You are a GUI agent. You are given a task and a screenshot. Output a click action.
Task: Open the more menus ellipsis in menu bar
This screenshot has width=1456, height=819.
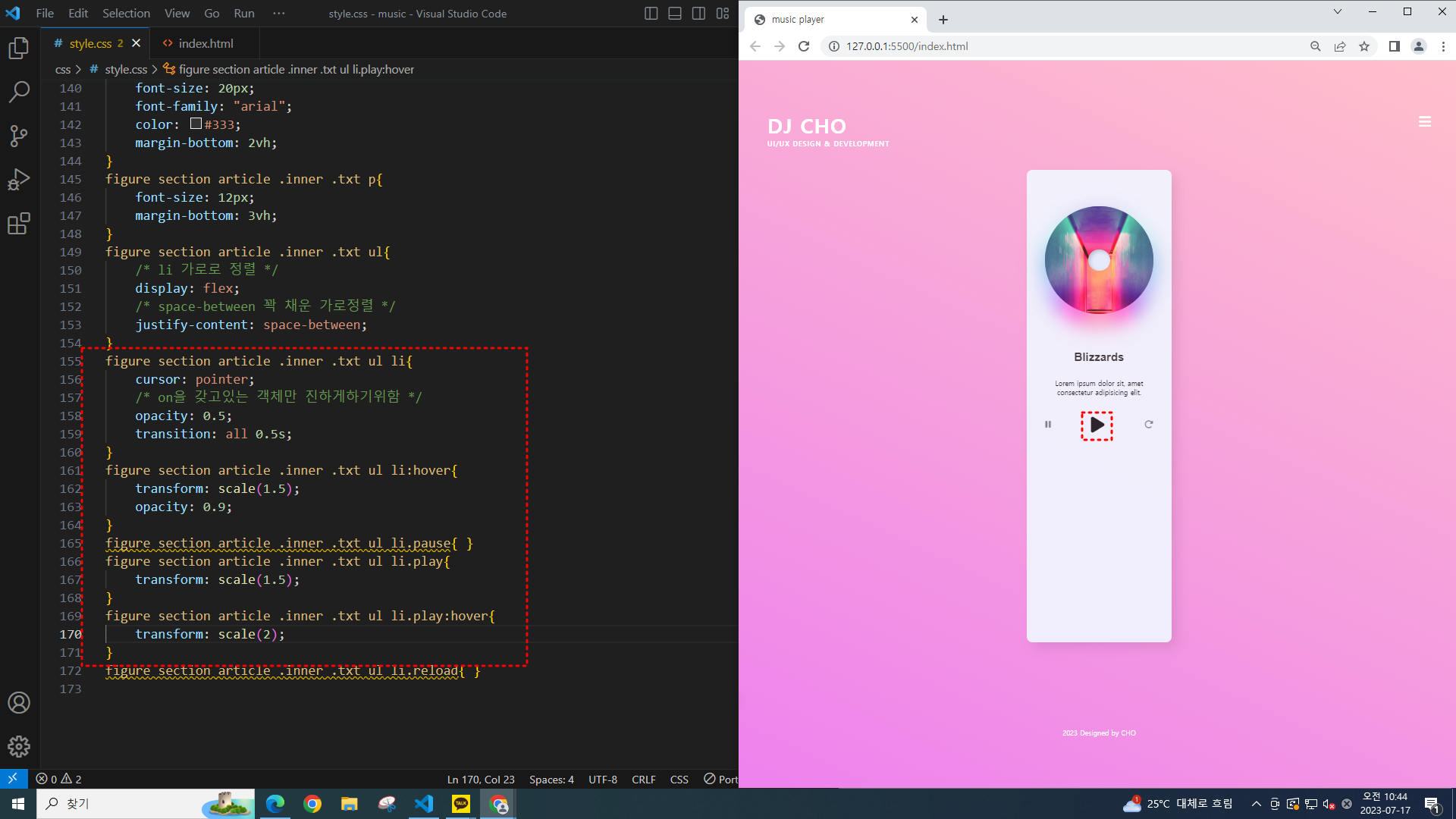[279, 14]
